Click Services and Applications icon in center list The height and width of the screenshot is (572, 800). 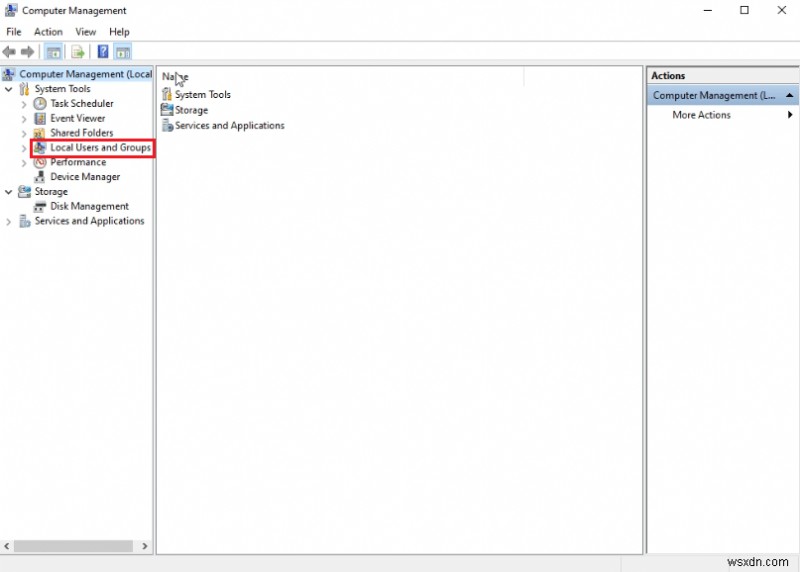(x=167, y=126)
